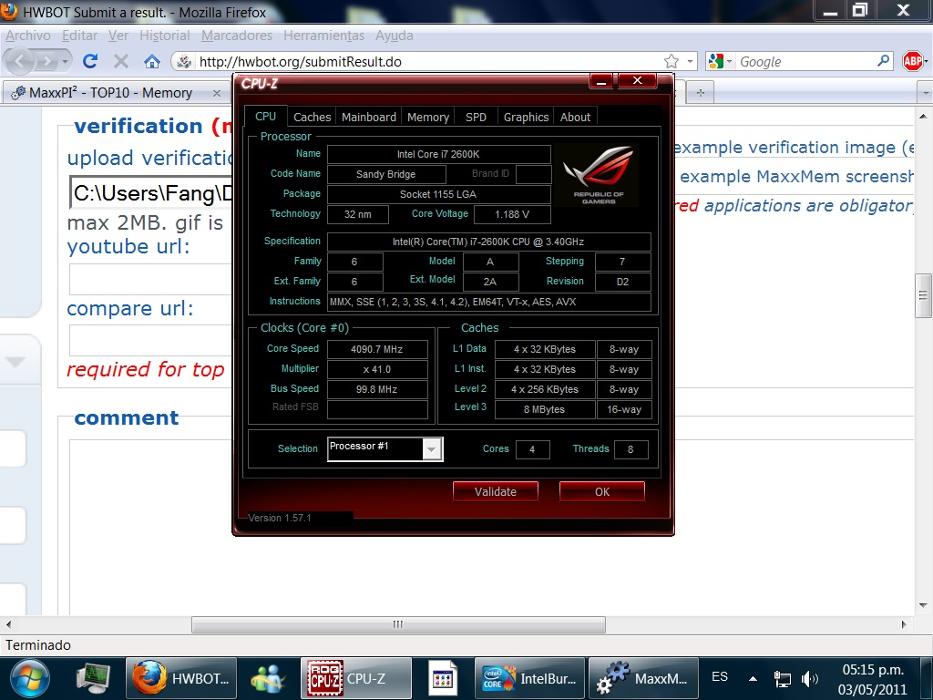The image size is (933, 700).
Task: Open volume speaker tray icon
Action: point(810,679)
